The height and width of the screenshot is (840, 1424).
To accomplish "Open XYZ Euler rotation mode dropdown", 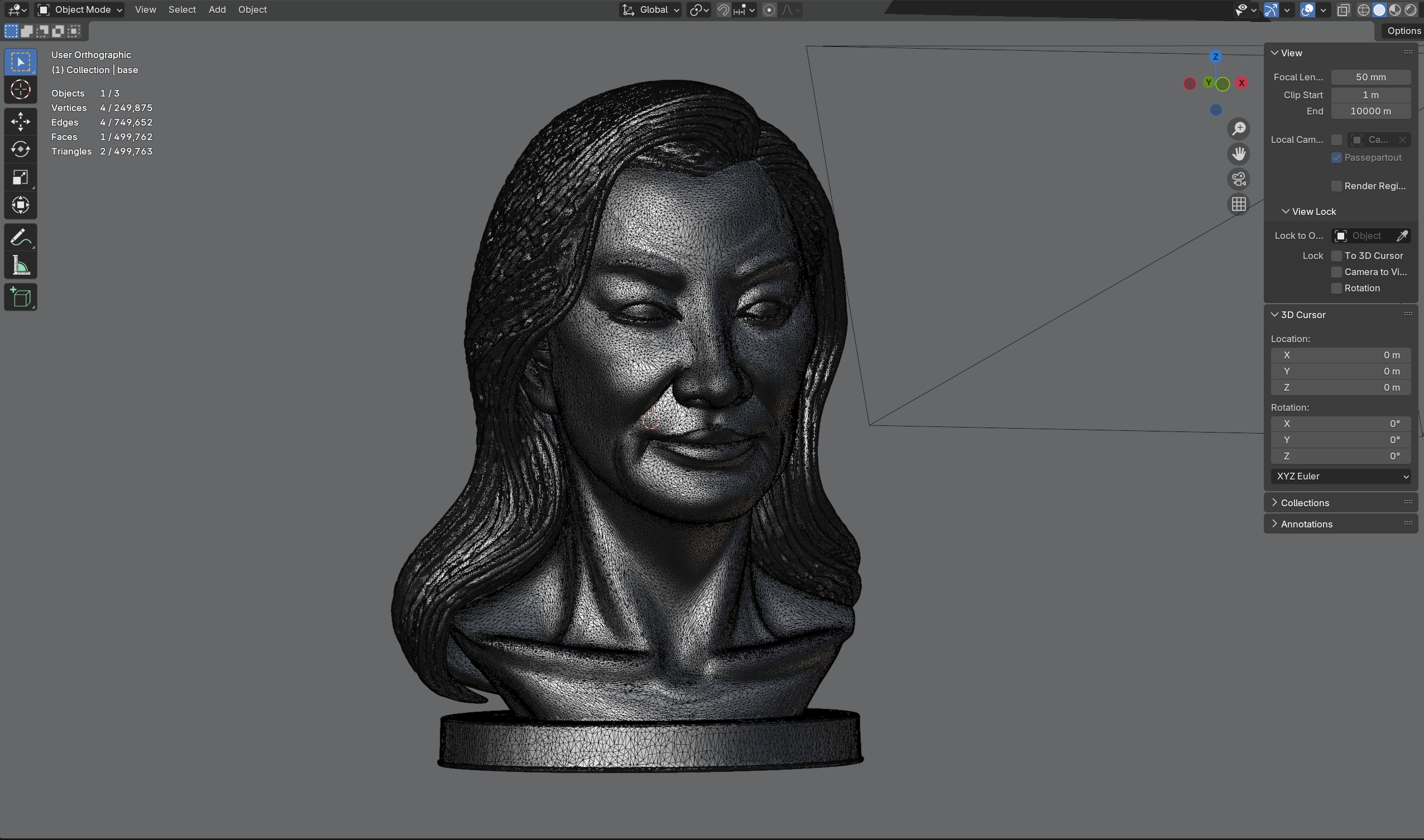I will click(x=1340, y=477).
